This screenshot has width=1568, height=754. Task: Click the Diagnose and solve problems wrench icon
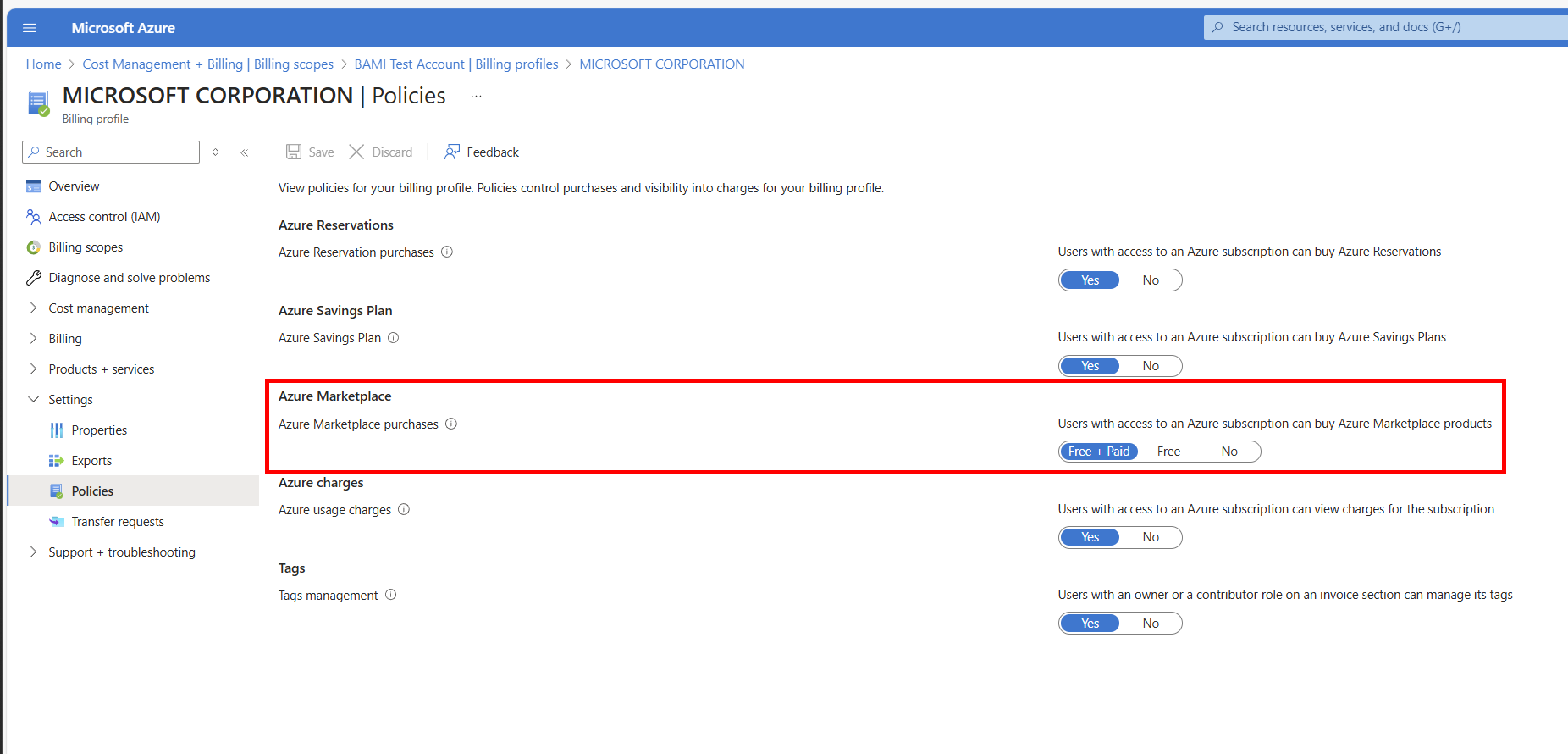[34, 278]
